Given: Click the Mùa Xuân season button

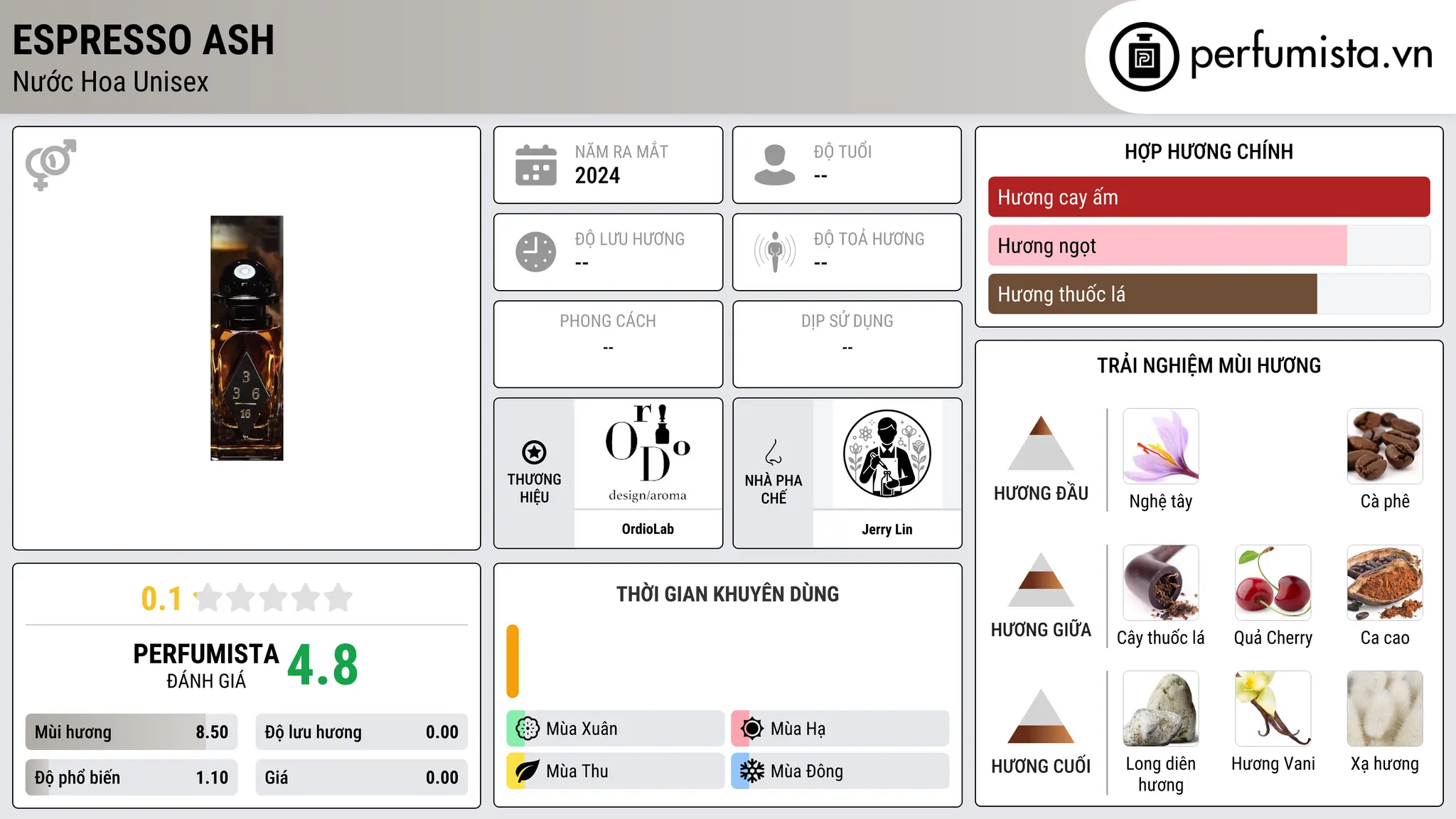Looking at the screenshot, I should (x=616, y=729).
